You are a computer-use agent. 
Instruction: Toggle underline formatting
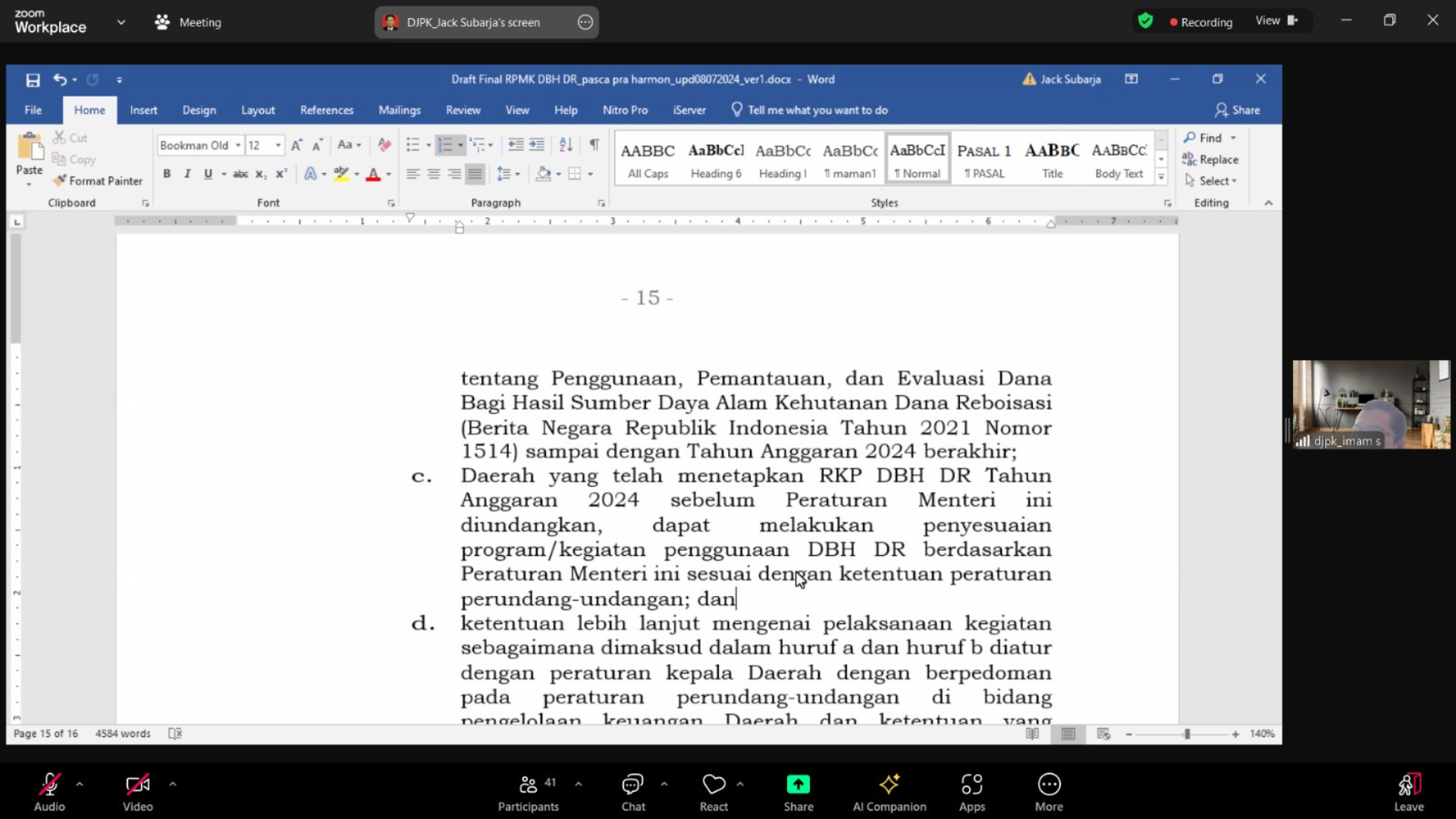pyautogui.click(x=208, y=174)
